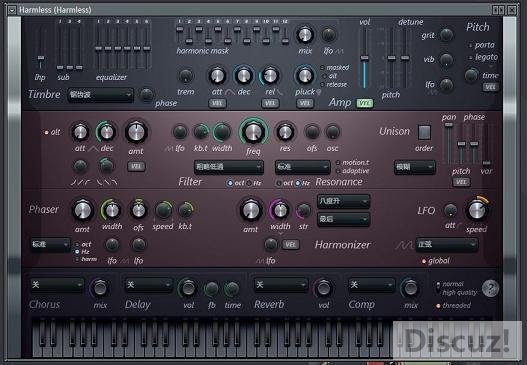
Task: Open the Reverb preset dropdown
Action: tap(281, 285)
